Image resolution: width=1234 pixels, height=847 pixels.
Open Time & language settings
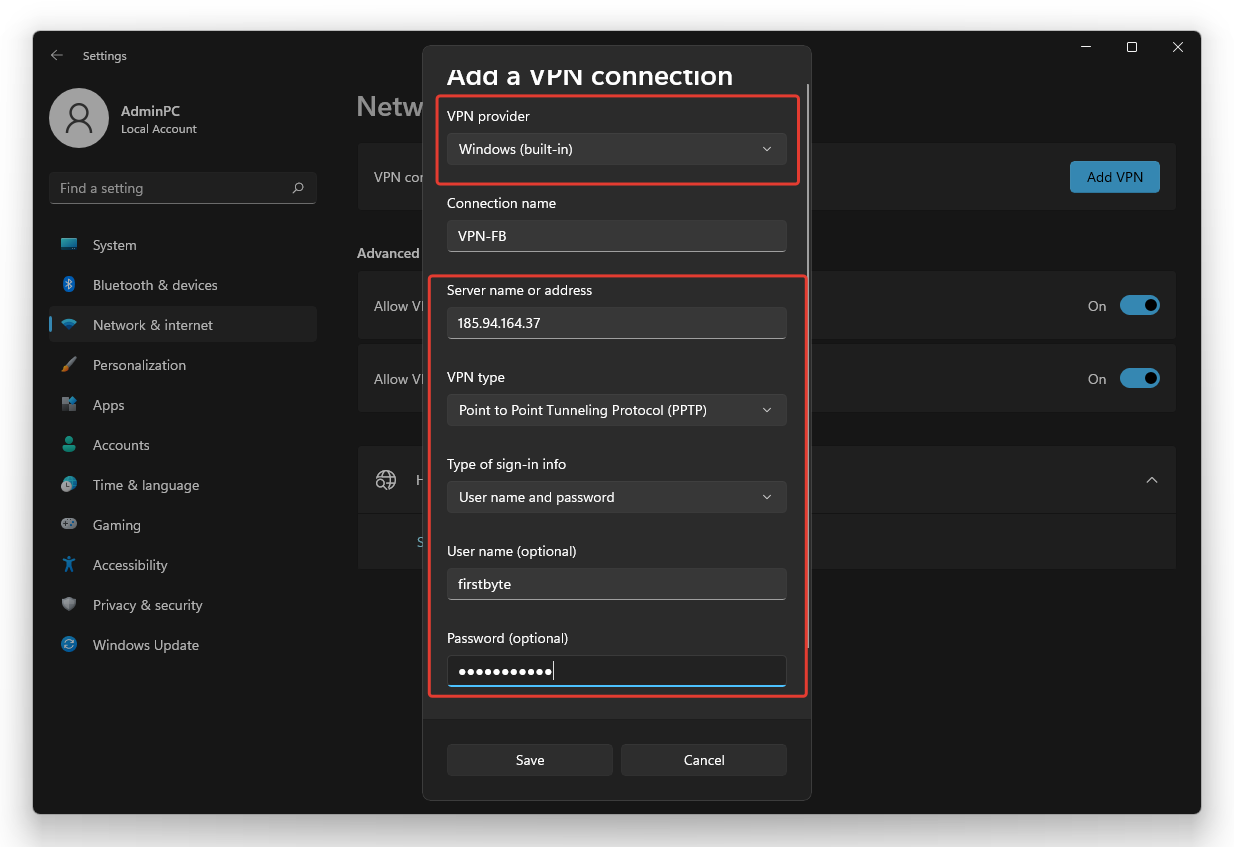point(145,485)
